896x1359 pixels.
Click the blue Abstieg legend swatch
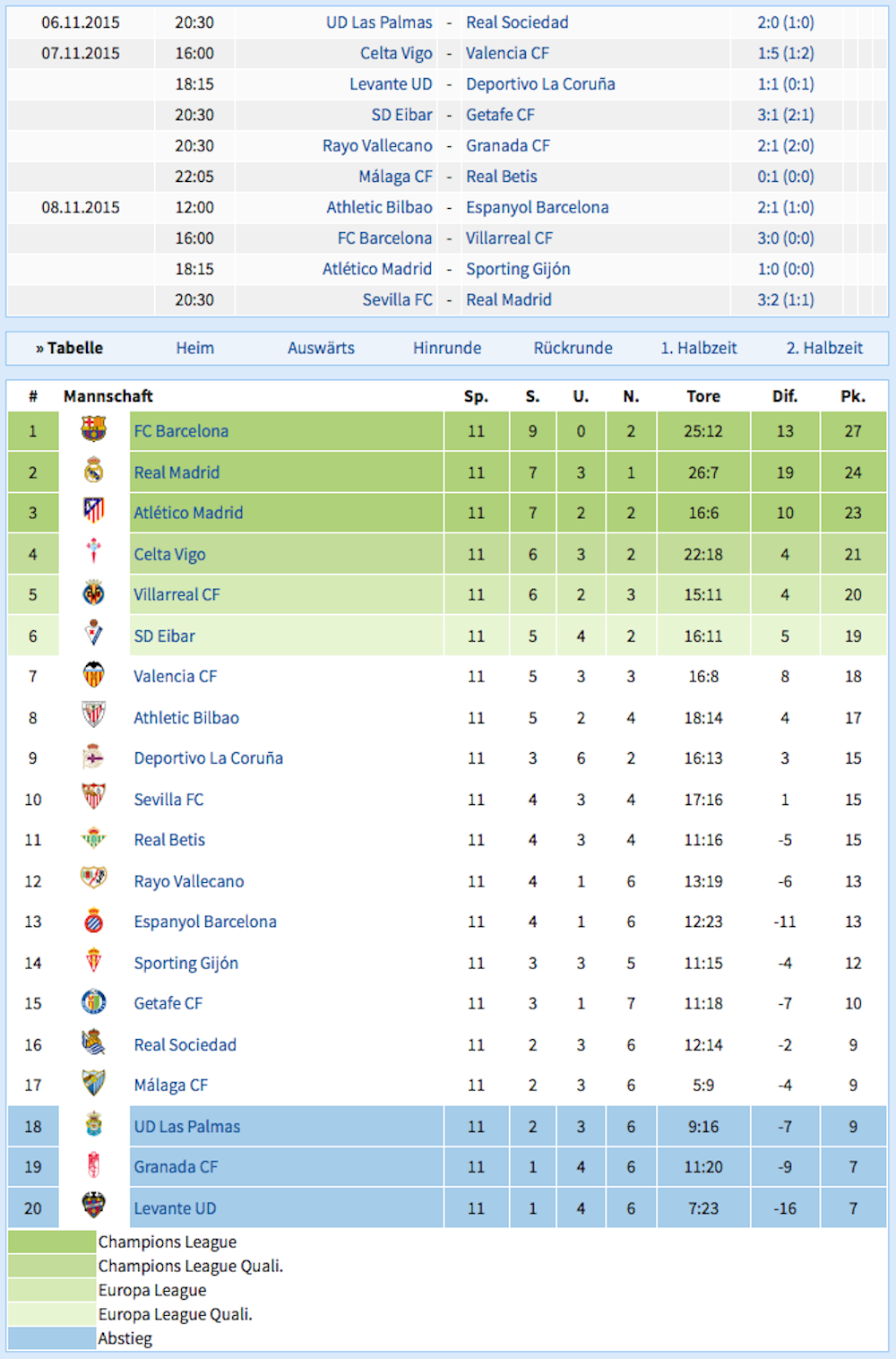[x=52, y=1338]
